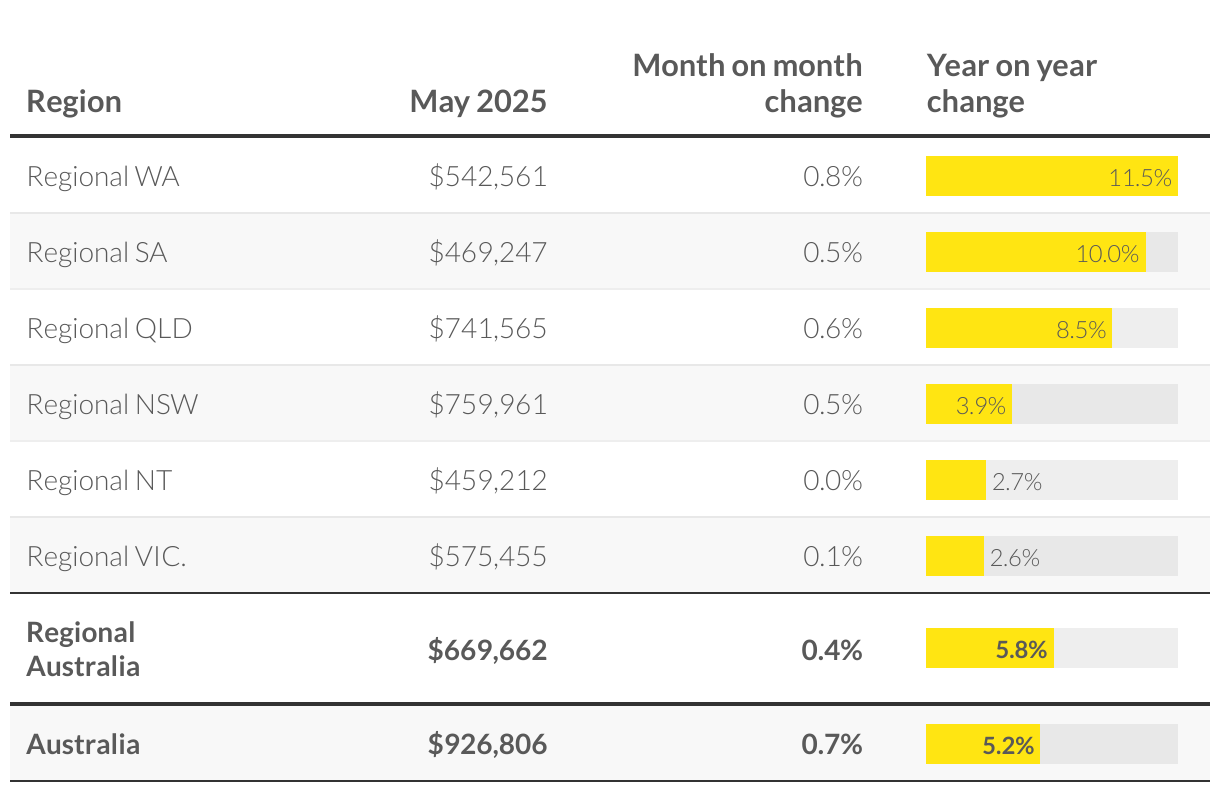Click the Regional QLD row label

tap(109, 329)
